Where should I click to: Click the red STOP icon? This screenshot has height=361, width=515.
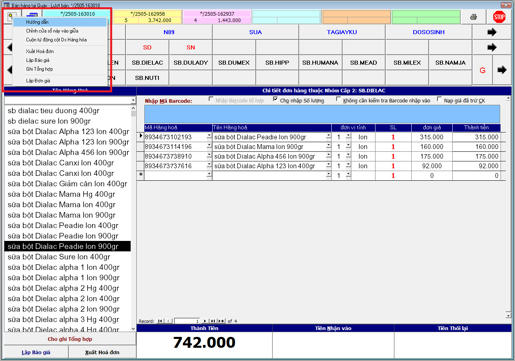point(499,17)
